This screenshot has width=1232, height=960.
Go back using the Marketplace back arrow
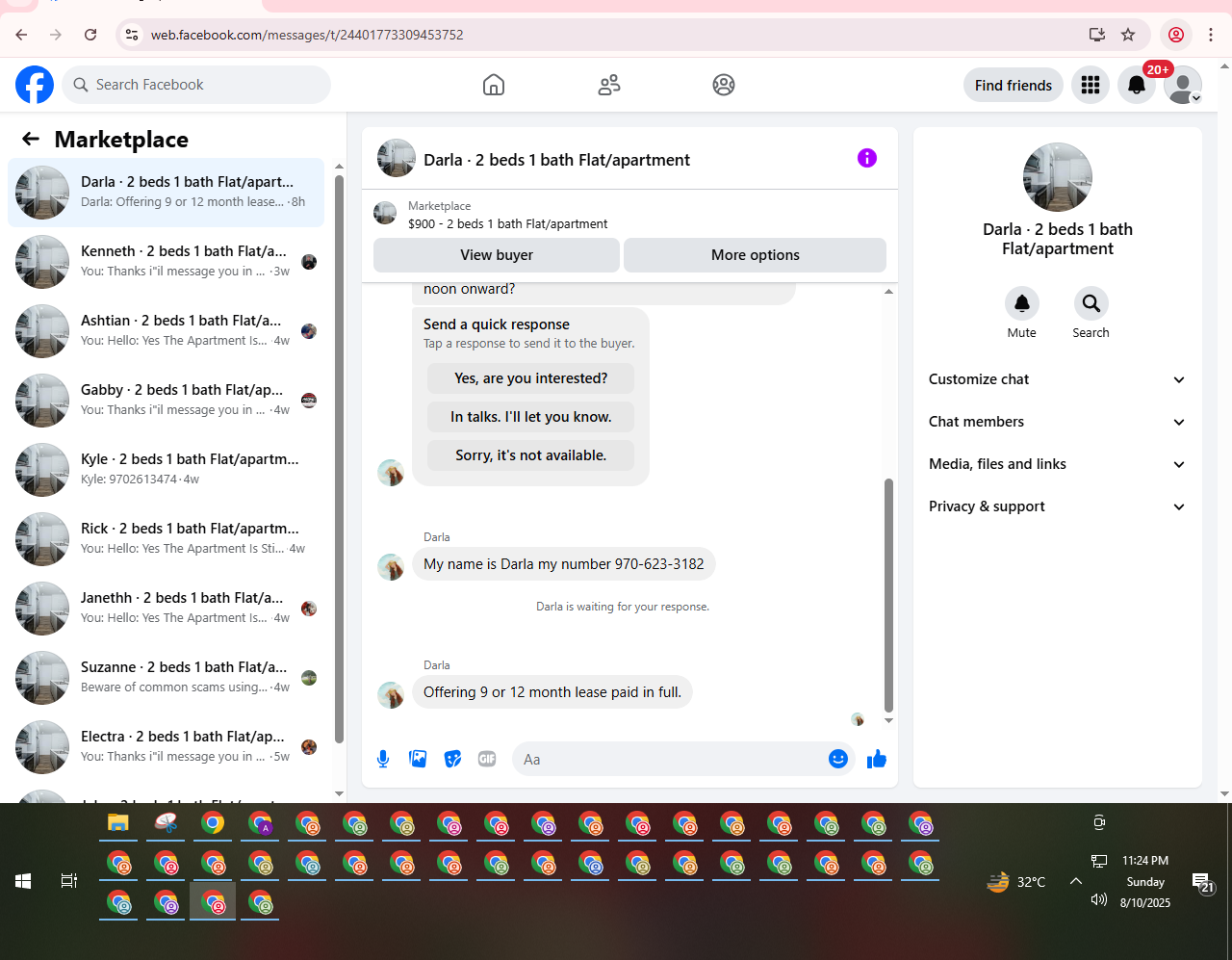[31, 139]
